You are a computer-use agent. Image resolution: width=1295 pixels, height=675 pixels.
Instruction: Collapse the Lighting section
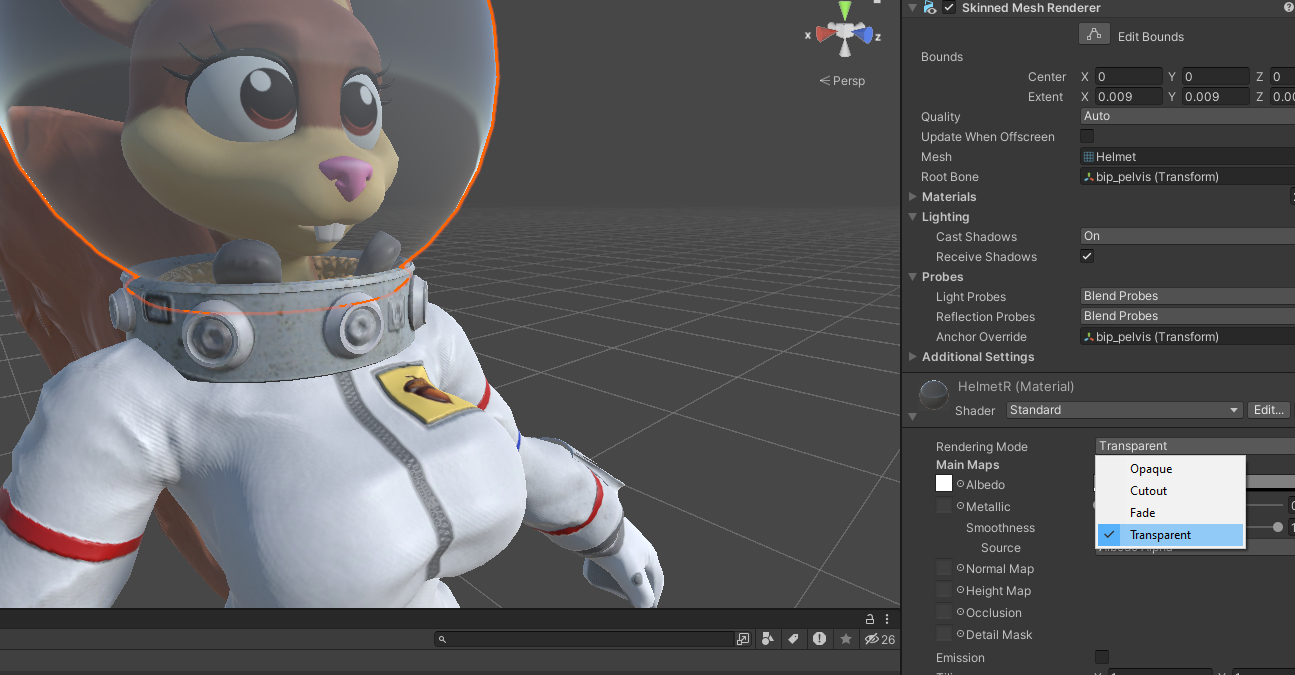913,217
